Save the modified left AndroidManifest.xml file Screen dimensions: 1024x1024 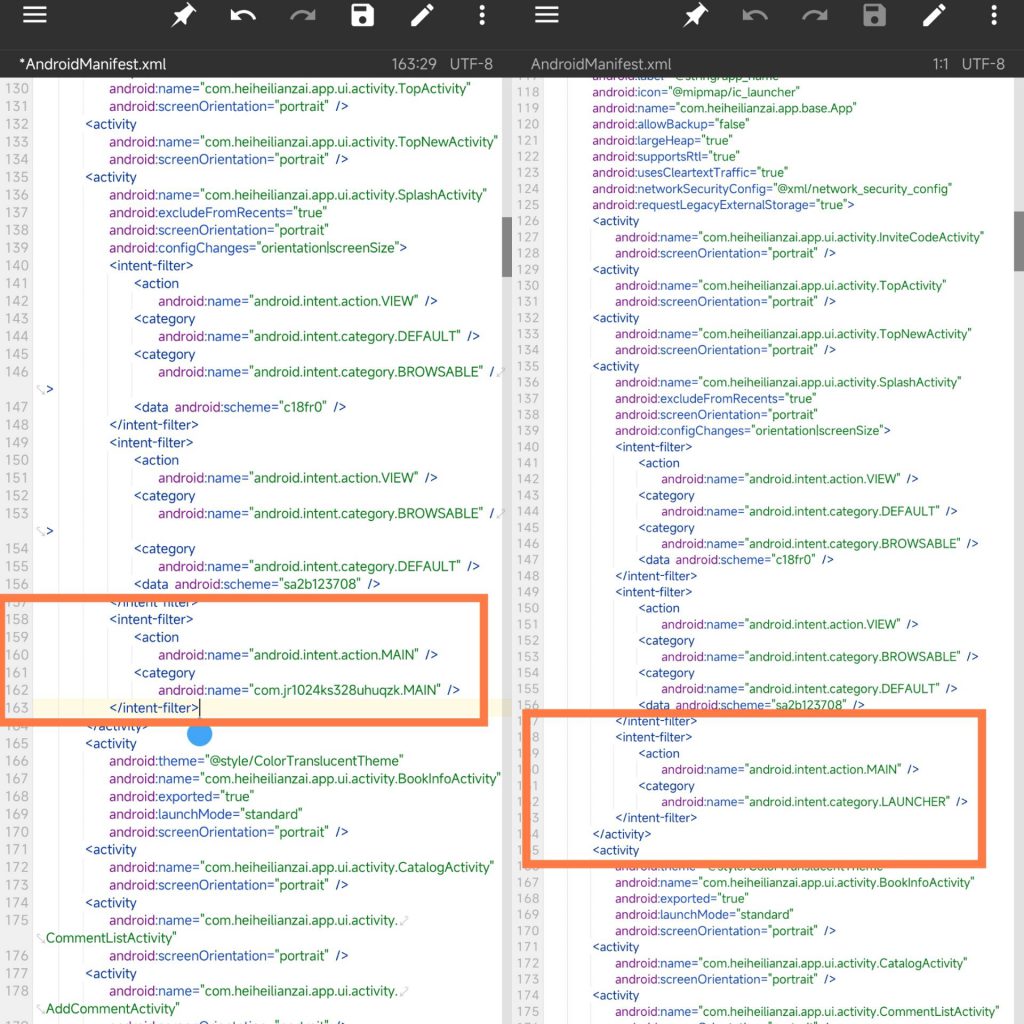pos(362,15)
